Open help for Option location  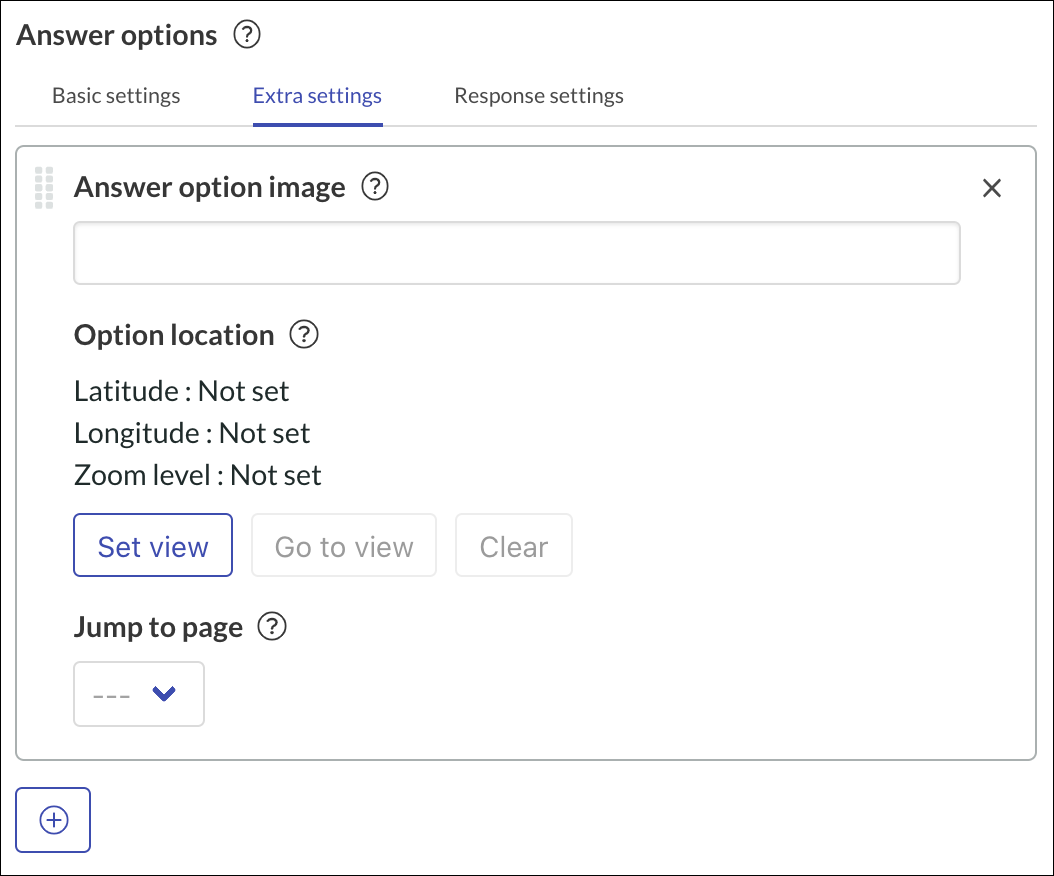(304, 335)
